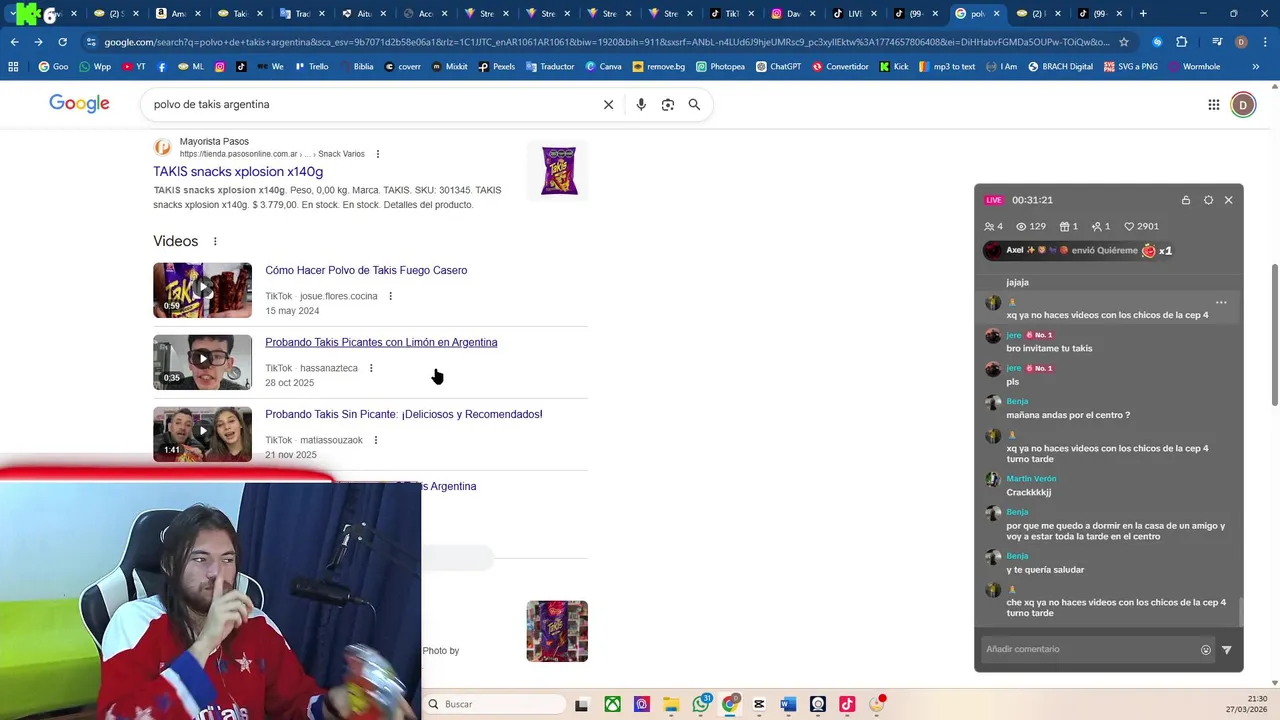The image size is (1280, 720).
Task: Start a voice search with the microphone
Action: [x=641, y=104]
